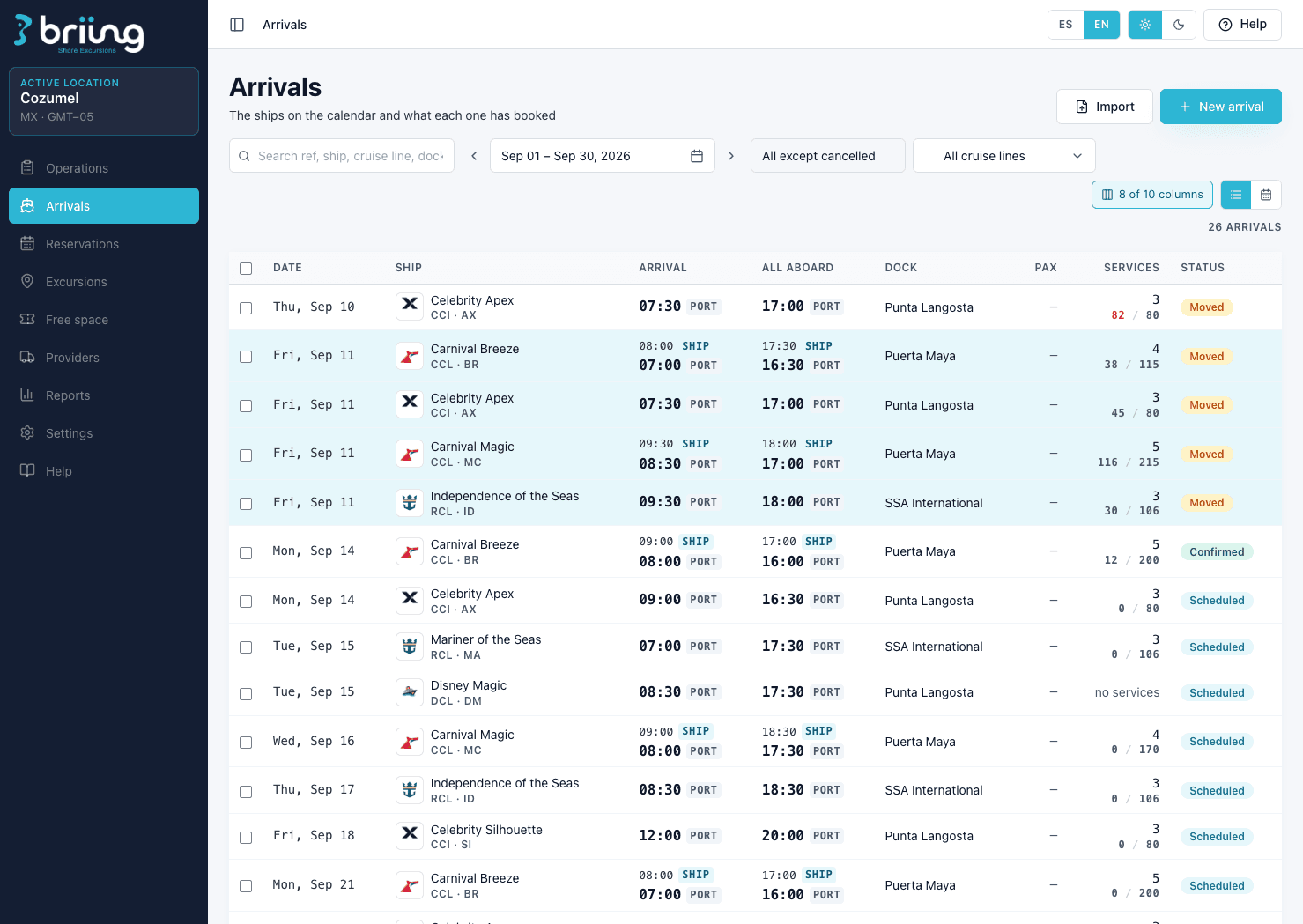1303x924 pixels.
Task: Switch to calendar view icon
Action: pyautogui.click(x=1266, y=195)
